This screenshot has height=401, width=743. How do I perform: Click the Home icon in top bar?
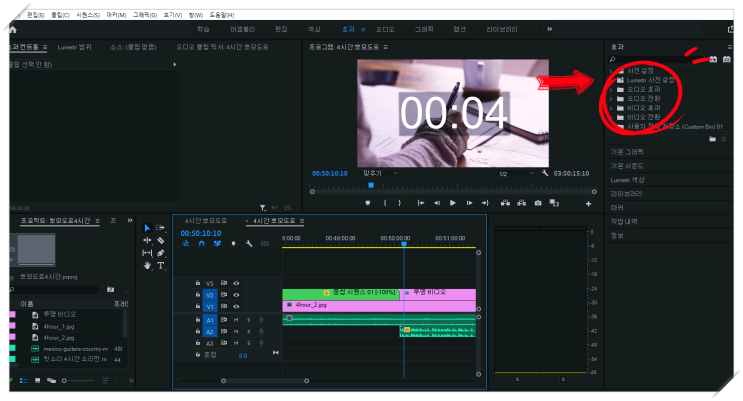pyautogui.click(x=13, y=30)
